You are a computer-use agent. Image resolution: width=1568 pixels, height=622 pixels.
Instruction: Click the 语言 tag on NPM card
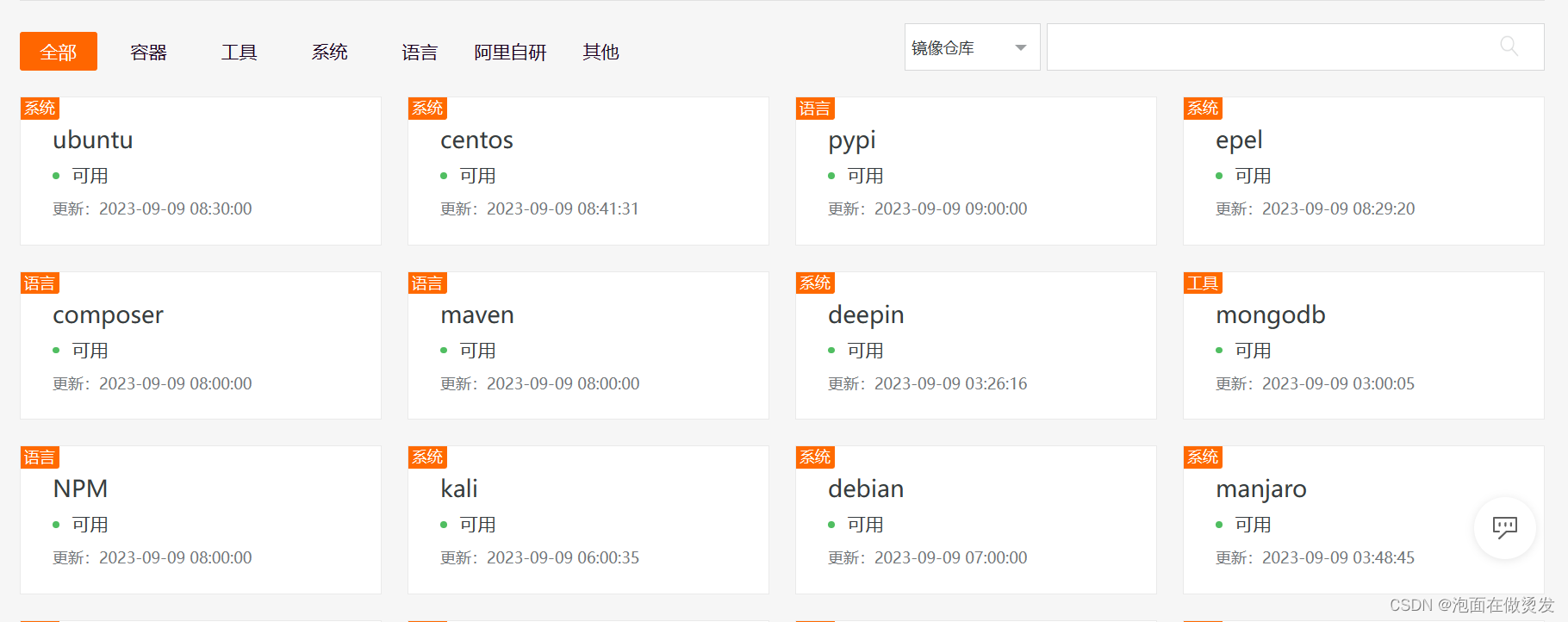click(x=40, y=457)
